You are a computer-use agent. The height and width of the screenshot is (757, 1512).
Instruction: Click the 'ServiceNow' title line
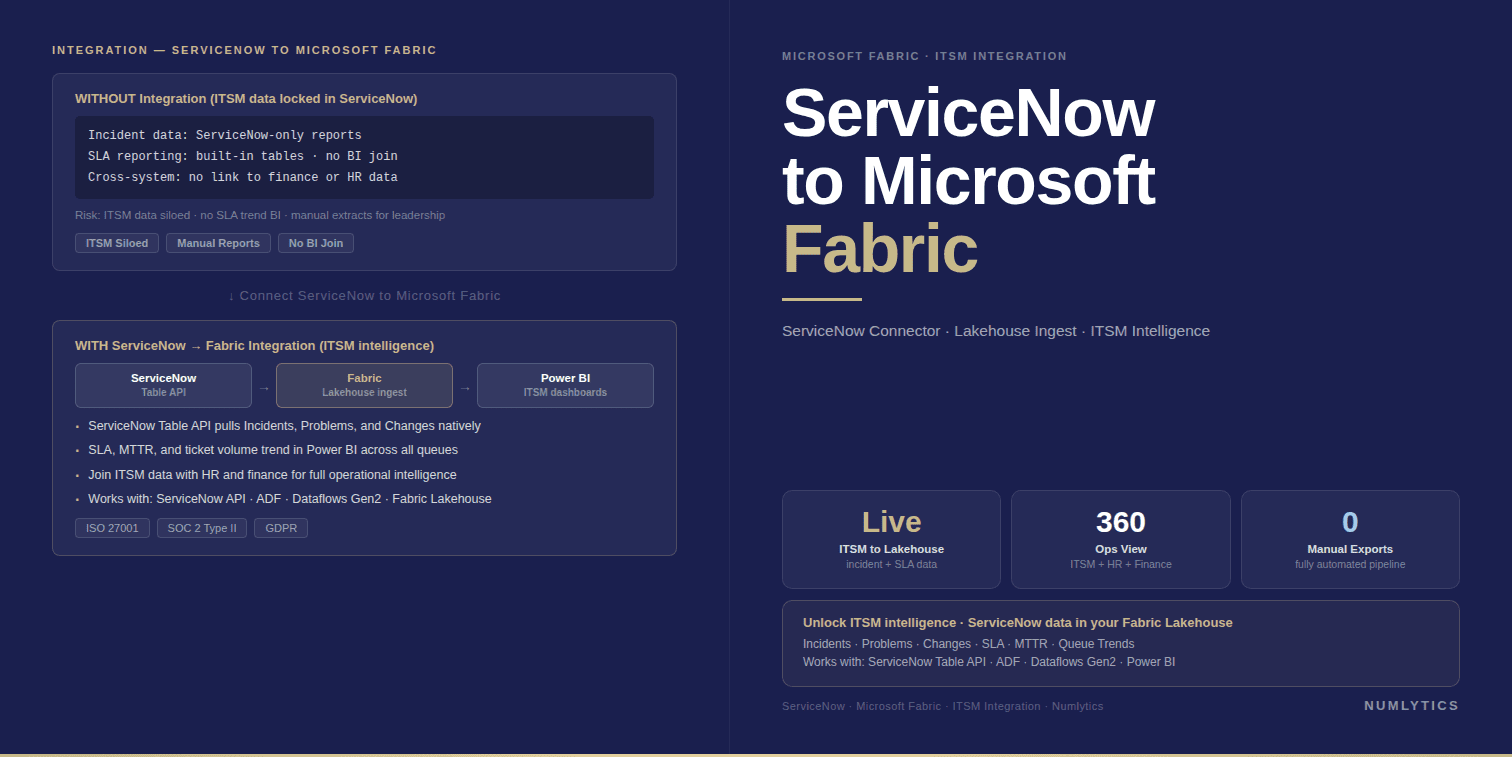[x=968, y=113]
